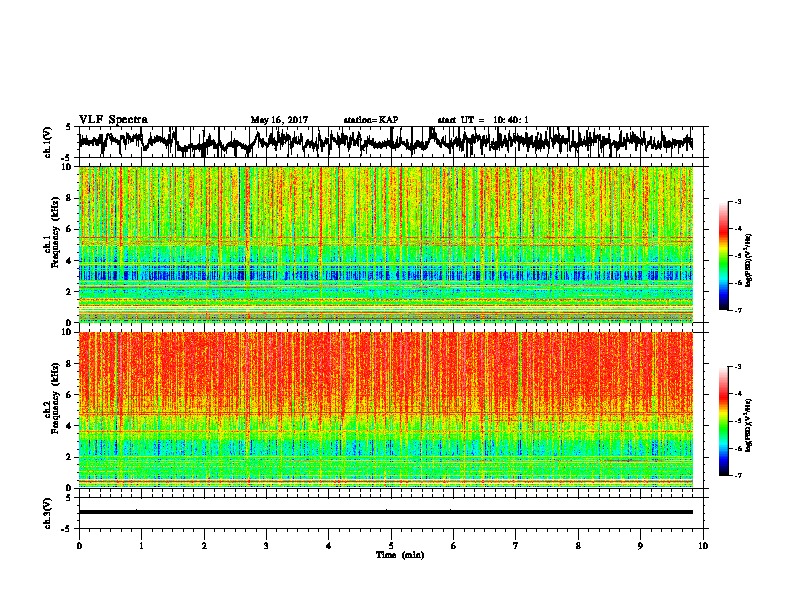Click the time axis tick label "9"
The image size is (792, 612).
pos(640,546)
